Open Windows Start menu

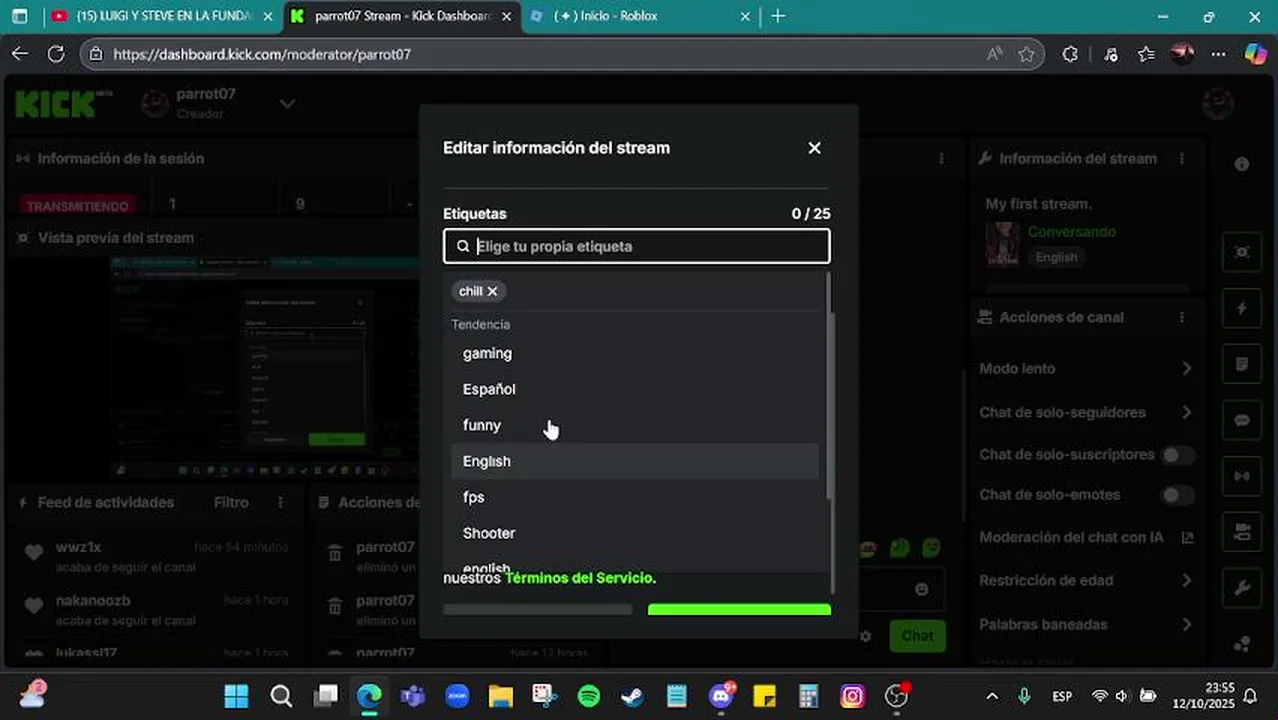tap(237, 696)
